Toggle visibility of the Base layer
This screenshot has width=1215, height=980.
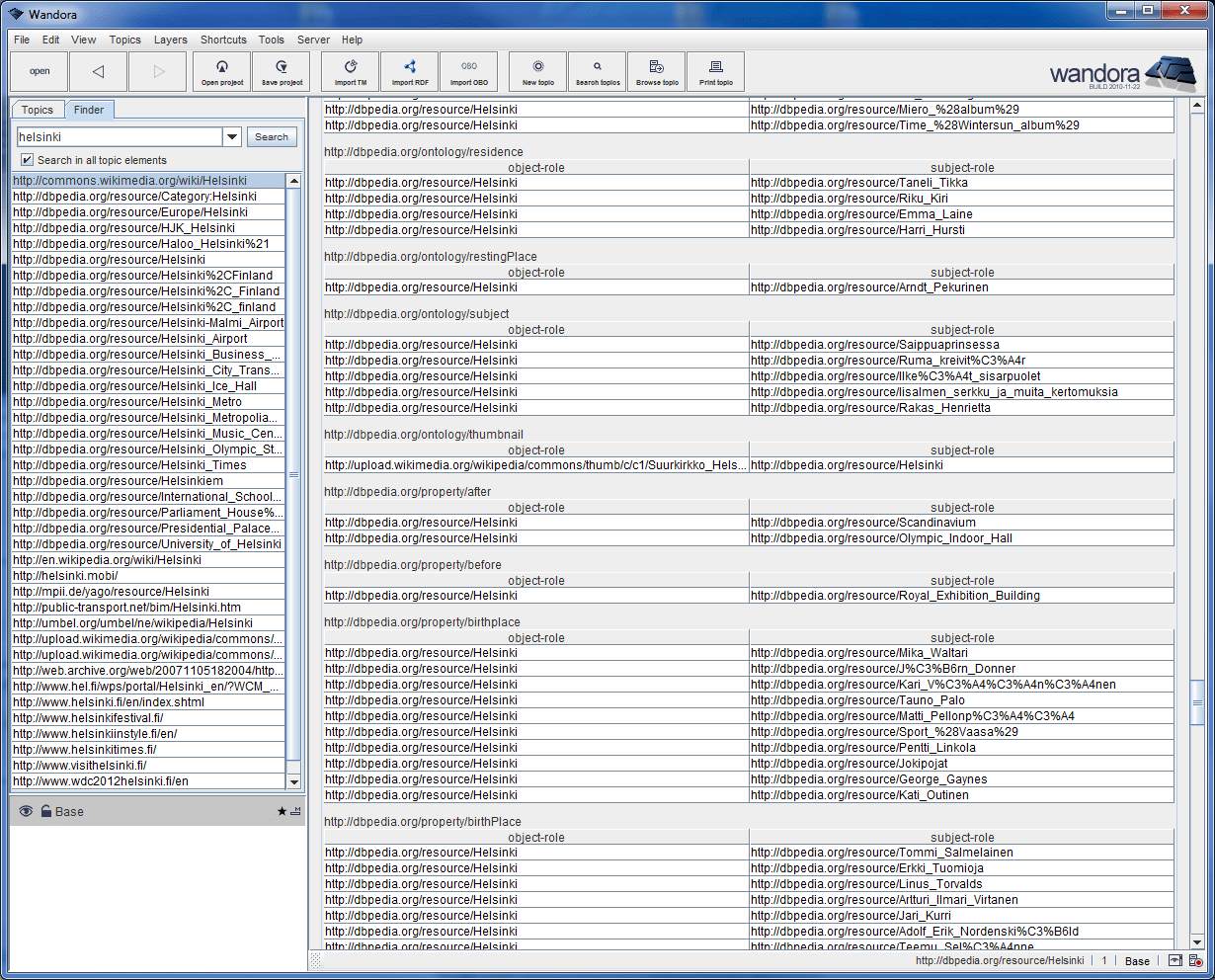pos(25,811)
